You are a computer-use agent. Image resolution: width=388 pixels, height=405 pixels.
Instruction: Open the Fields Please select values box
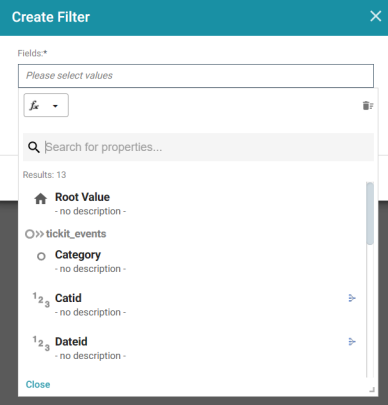pyautogui.click(x=196, y=76)
